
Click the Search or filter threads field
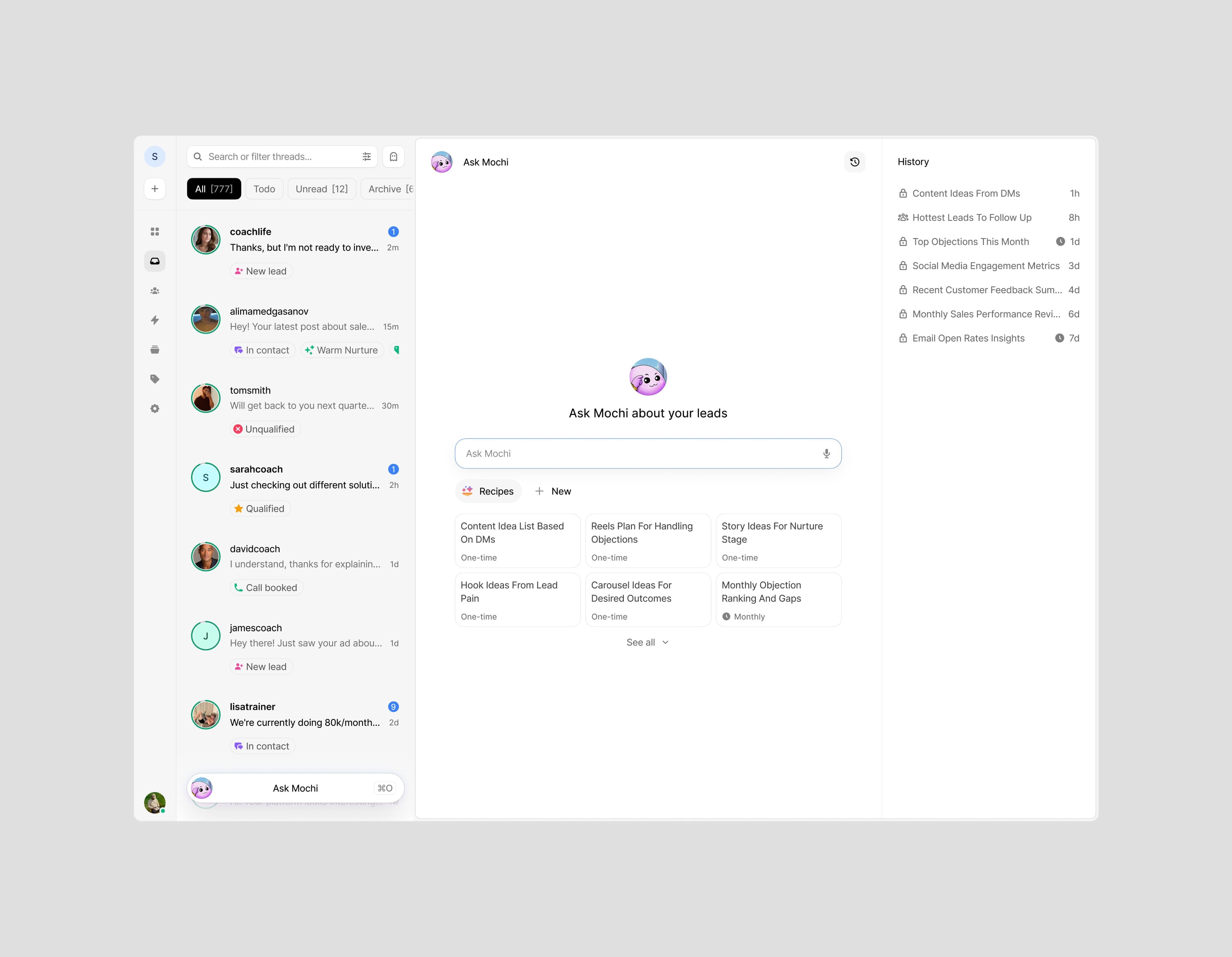[x=282, y=157]
